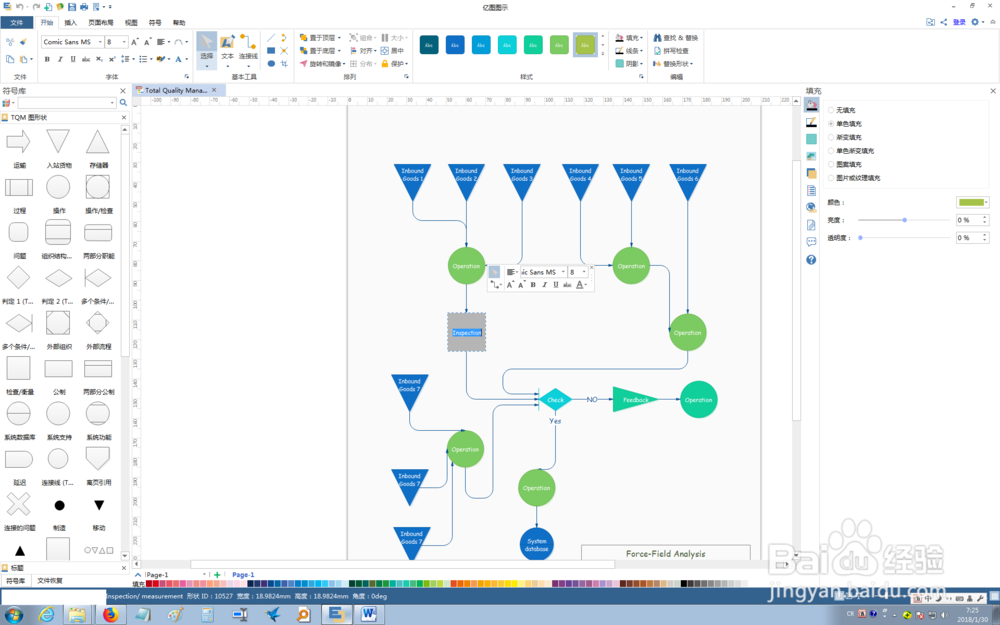Expand the 替换形状 dropdown

[x=691, y=64]
